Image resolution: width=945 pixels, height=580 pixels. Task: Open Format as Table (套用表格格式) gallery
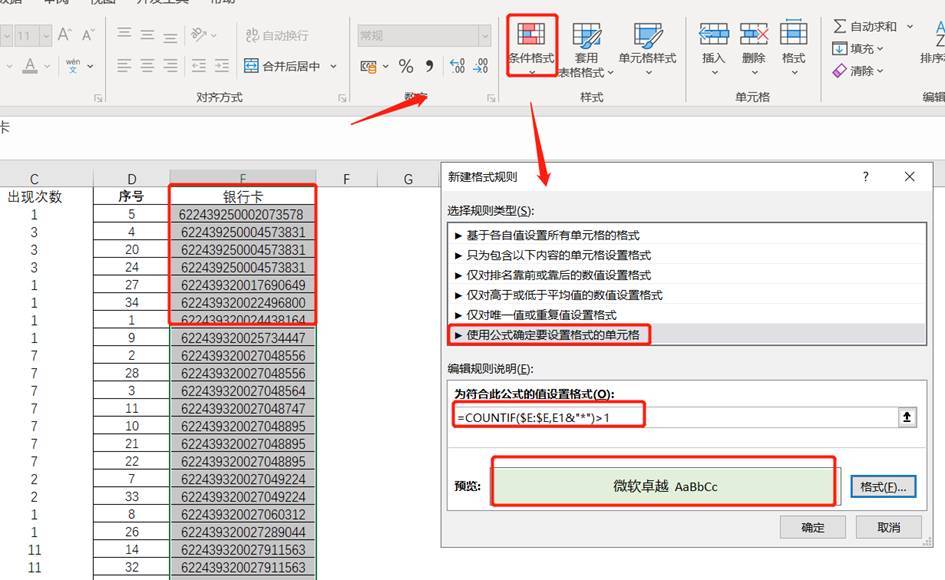[586, 48]
